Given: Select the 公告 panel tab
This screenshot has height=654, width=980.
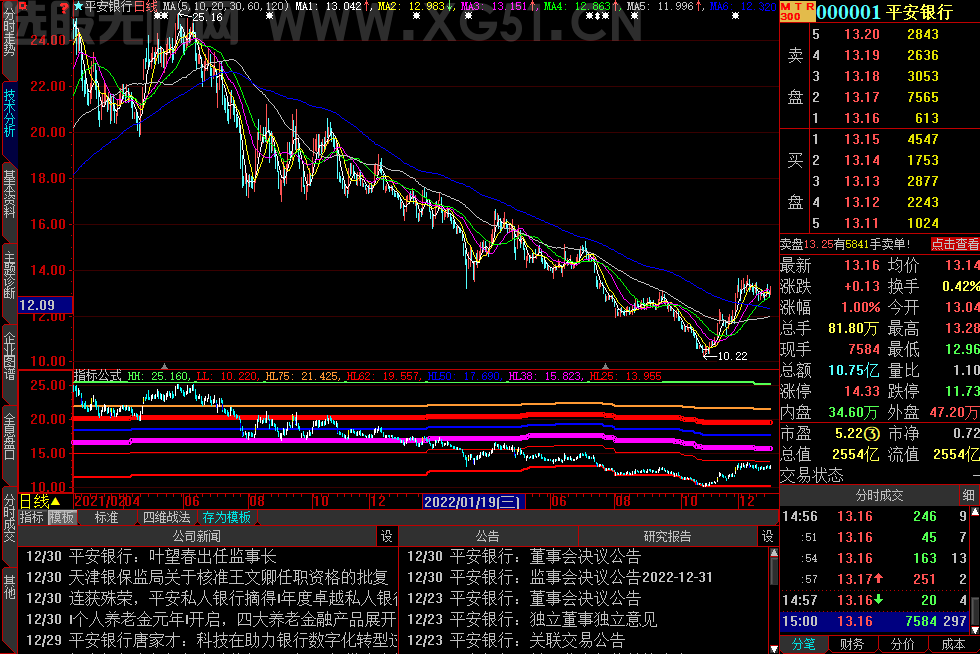Looking at the screenshot, I should coord(488,536).
